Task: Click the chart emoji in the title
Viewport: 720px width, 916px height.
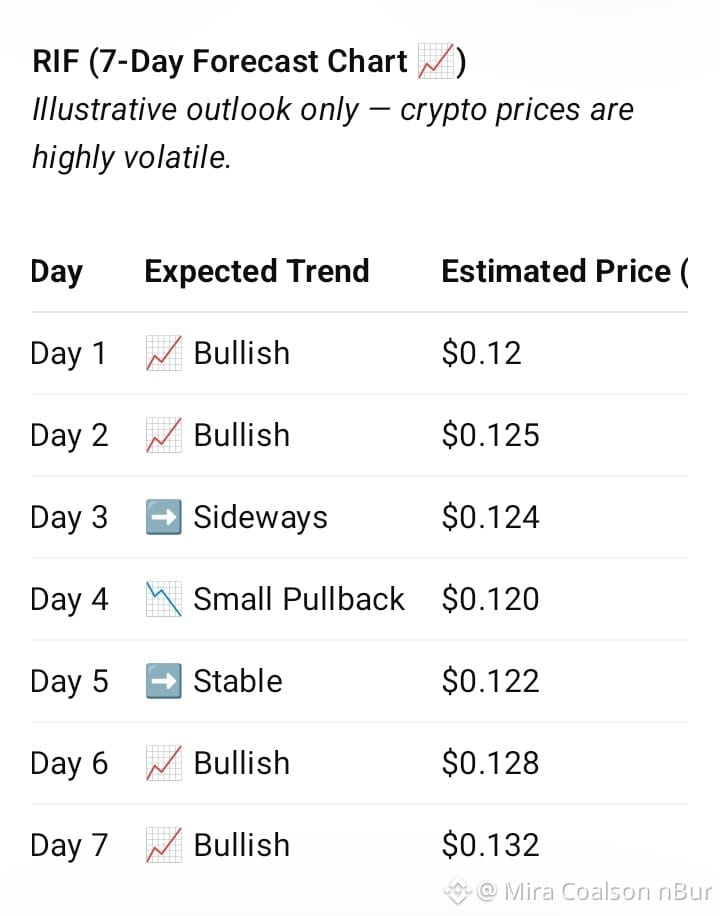Action: (x=436, y=61)
